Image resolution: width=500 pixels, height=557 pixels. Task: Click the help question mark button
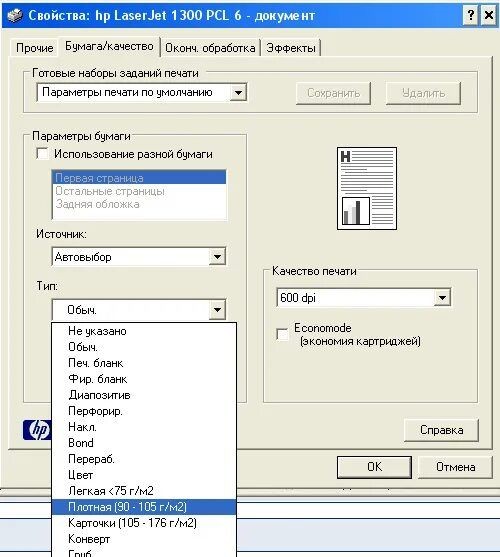coord(471,15)
